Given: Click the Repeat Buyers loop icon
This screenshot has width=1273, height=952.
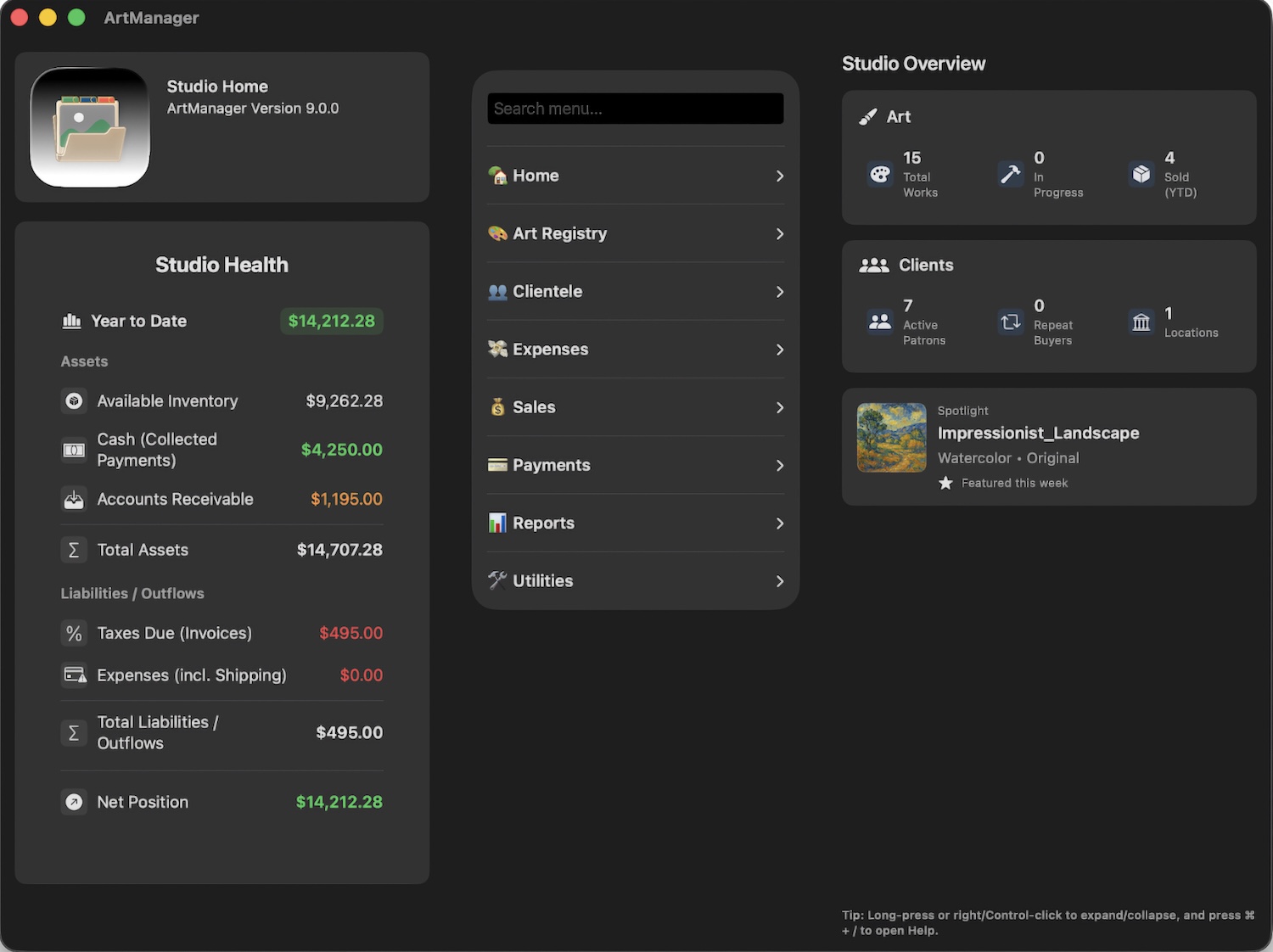Looking at the screenshot, I should coord(1010,322).
